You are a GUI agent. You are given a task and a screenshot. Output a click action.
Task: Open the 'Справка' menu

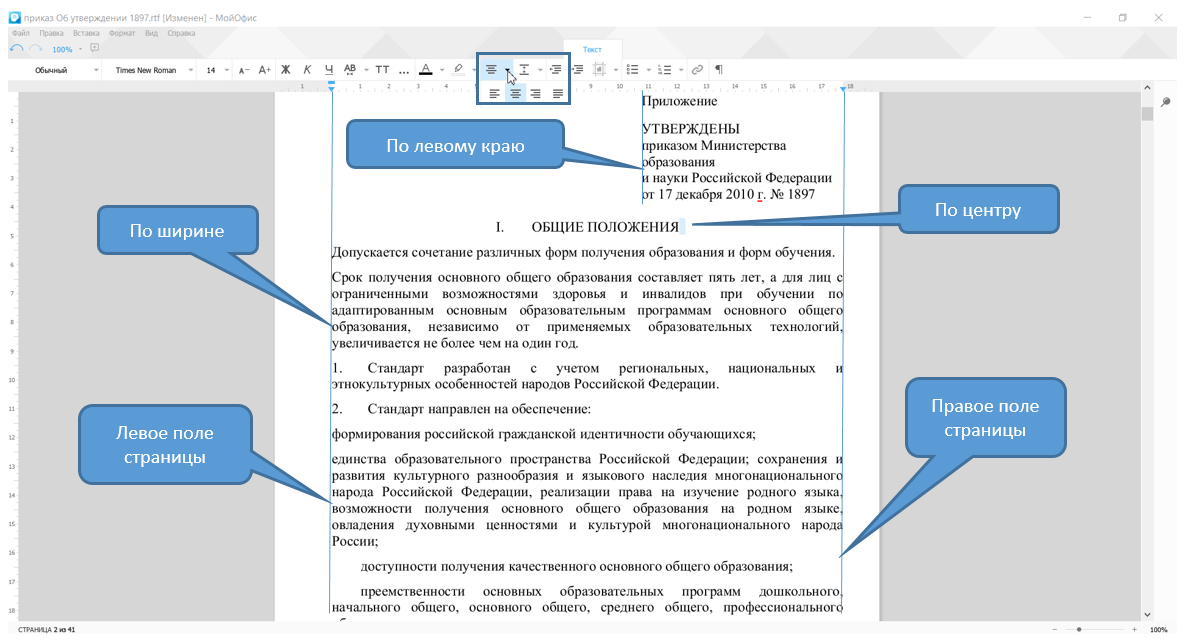coord(181,33)
